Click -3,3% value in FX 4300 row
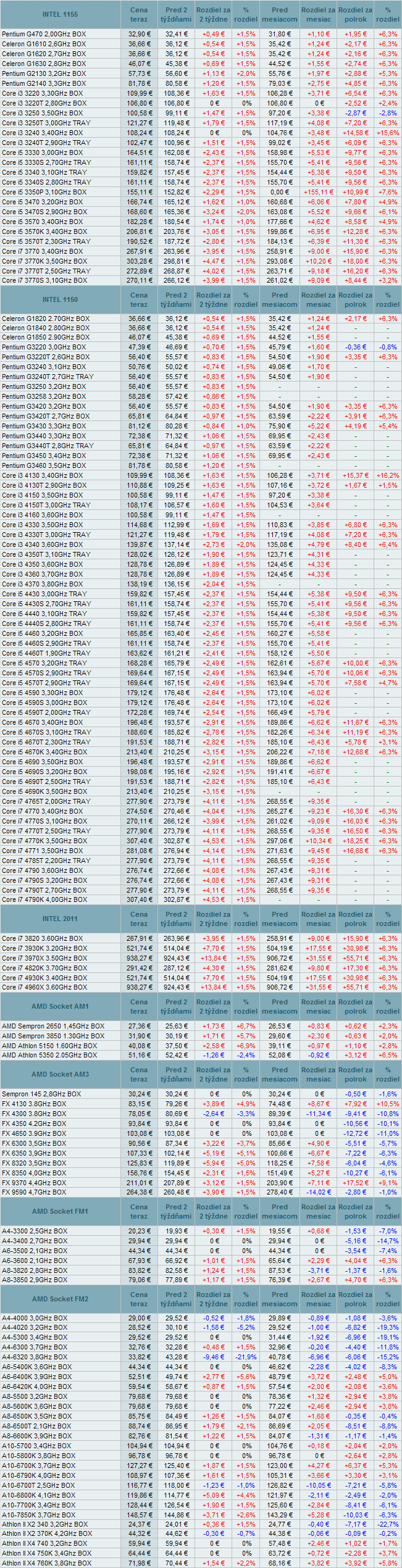This screenshot has height=1568, width=402. (246, 1114)
